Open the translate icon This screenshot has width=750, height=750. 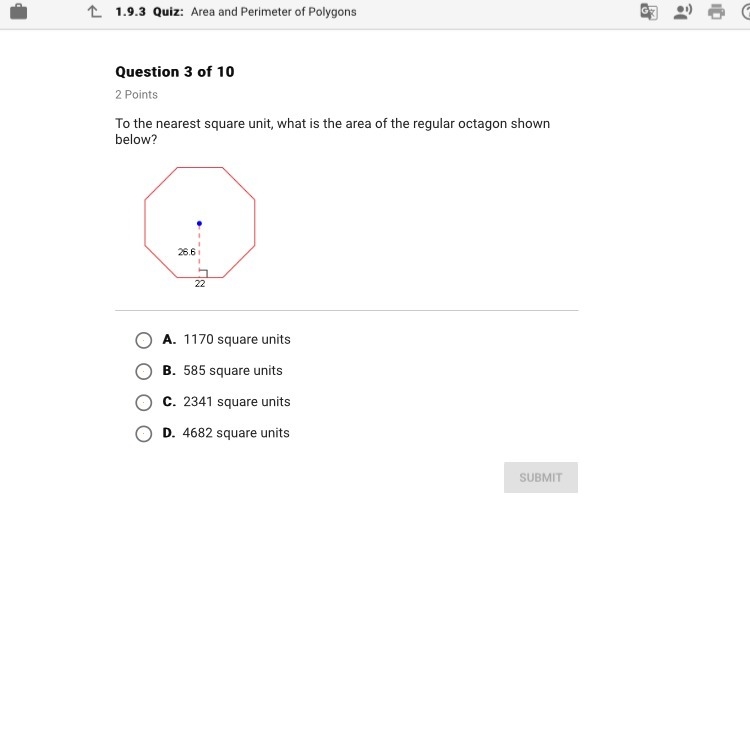tap(649, 11)
